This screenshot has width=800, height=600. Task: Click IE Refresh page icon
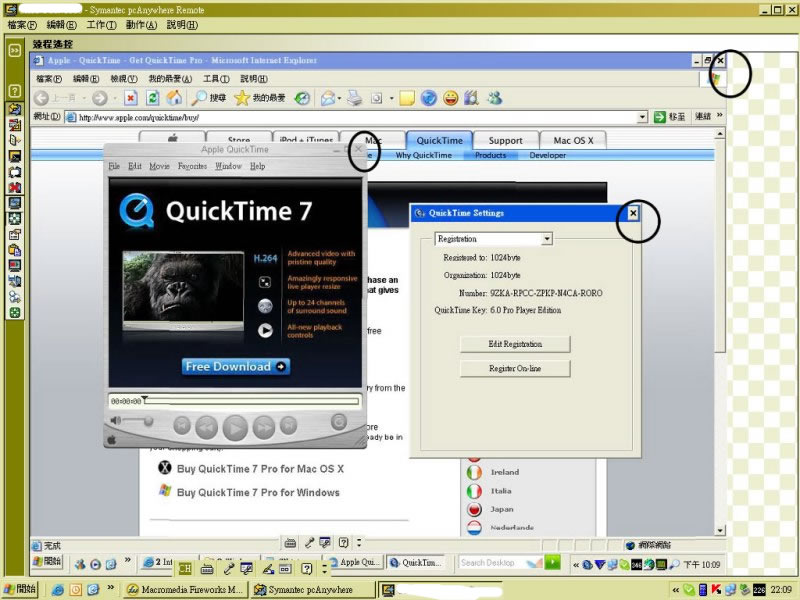[152, 97]
